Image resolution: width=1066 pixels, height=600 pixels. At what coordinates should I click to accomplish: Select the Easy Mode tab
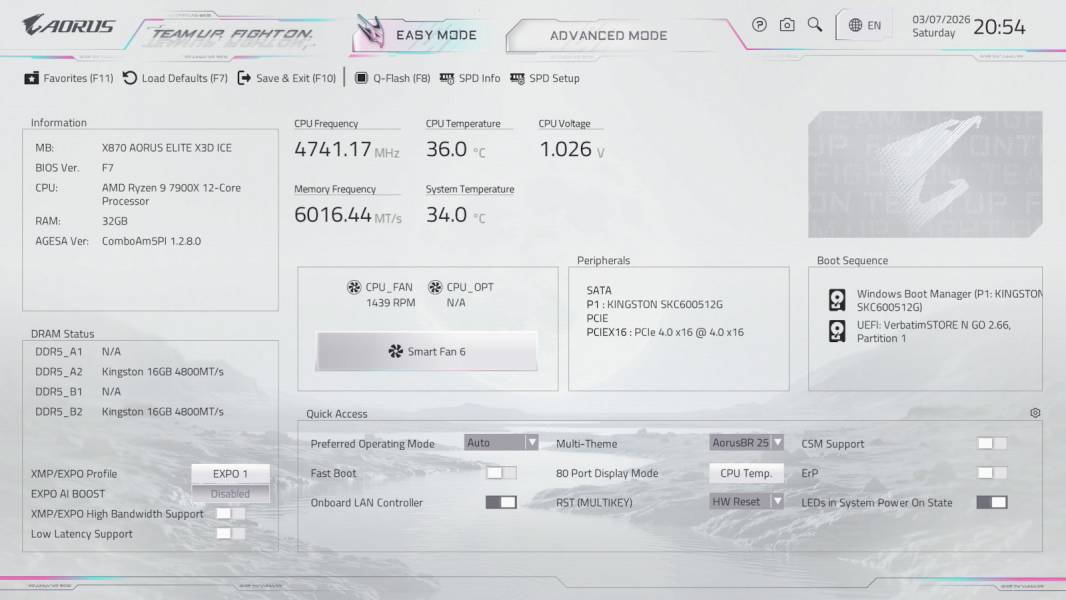point(434,34)
